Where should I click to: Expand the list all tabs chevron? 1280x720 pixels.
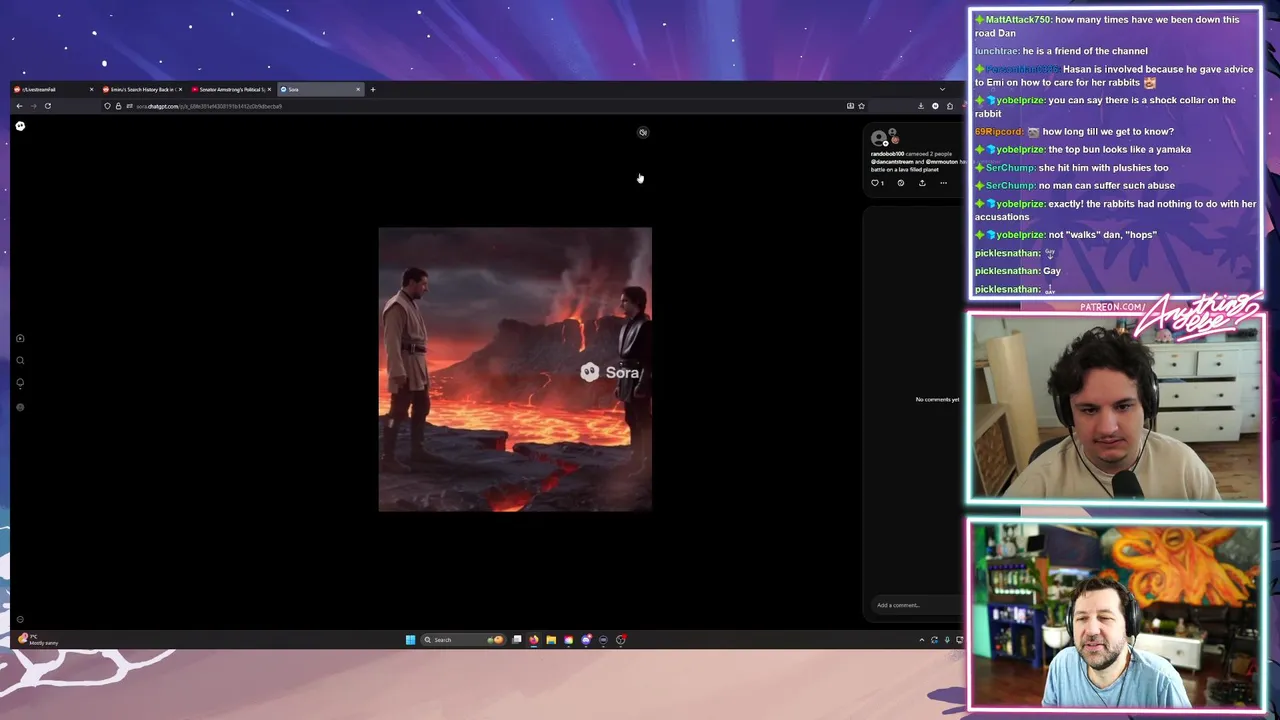click(x=942, y=89)
